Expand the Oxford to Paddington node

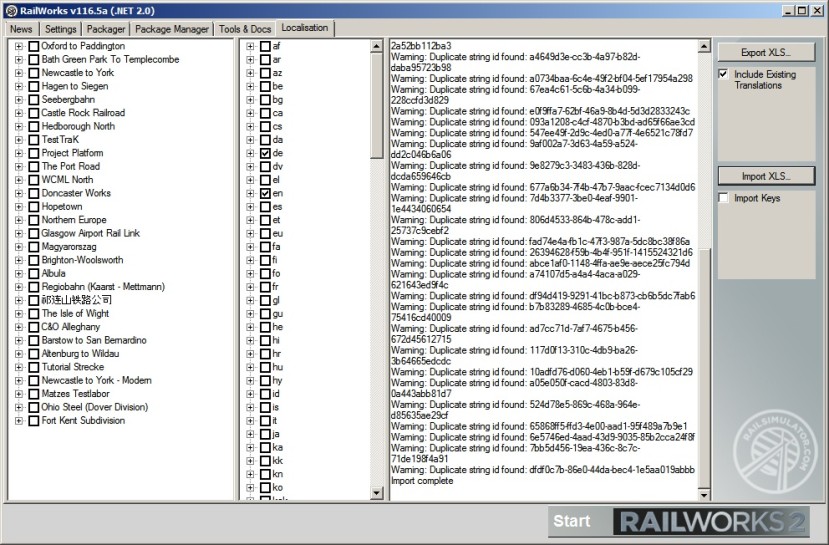[x=19, y=47]
